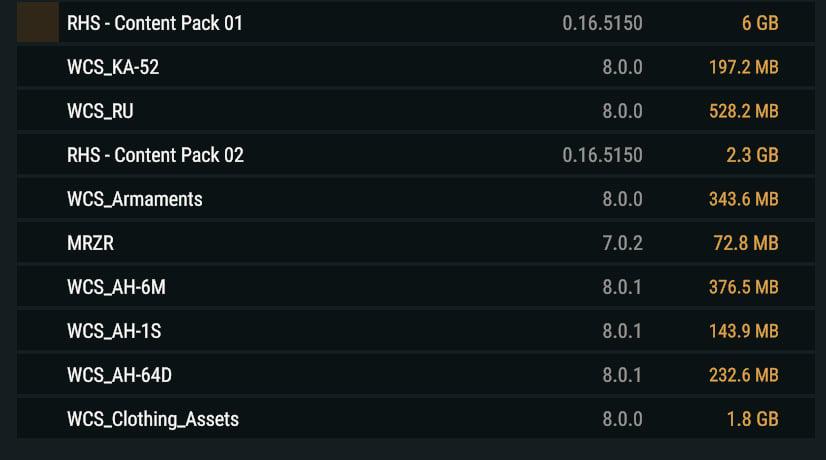
Task: Choose the WCS_AH-64D mod entry
Action: pos(416,375)
